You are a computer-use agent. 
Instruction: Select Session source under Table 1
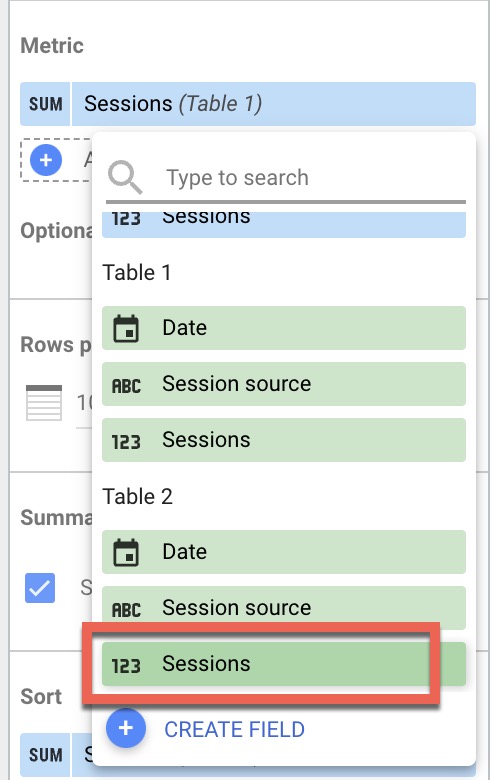click(x=284, y=384)
